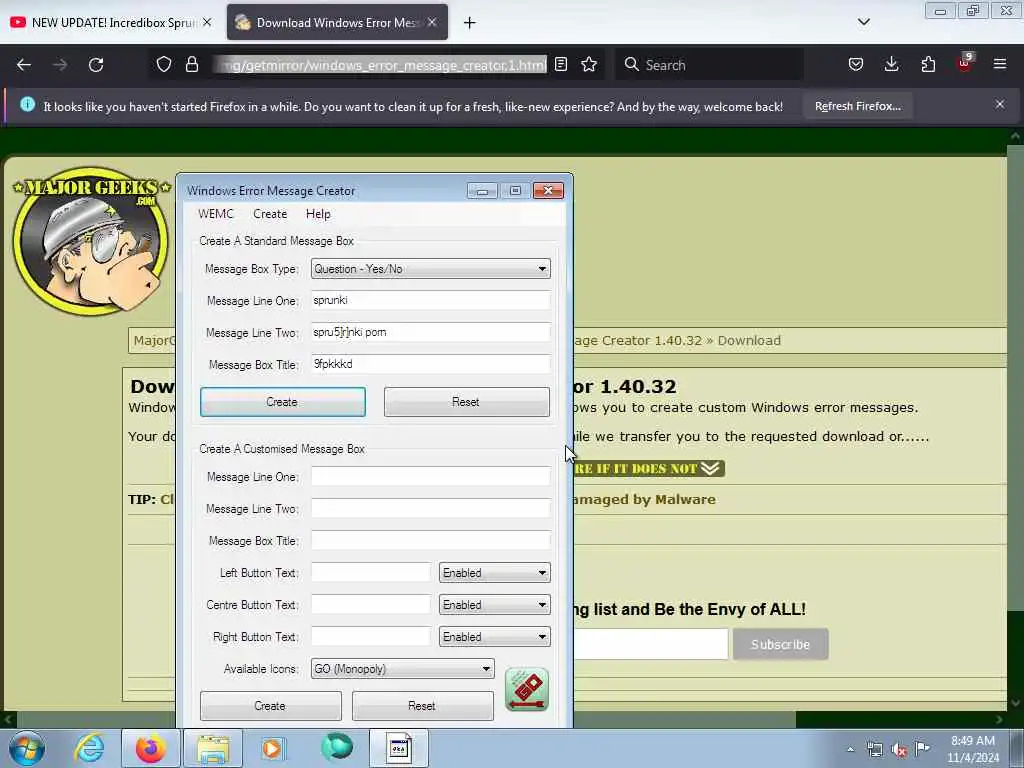Toggle reader view icon in address bar
Screen dimensions: 1024x768
click(561, 65)
